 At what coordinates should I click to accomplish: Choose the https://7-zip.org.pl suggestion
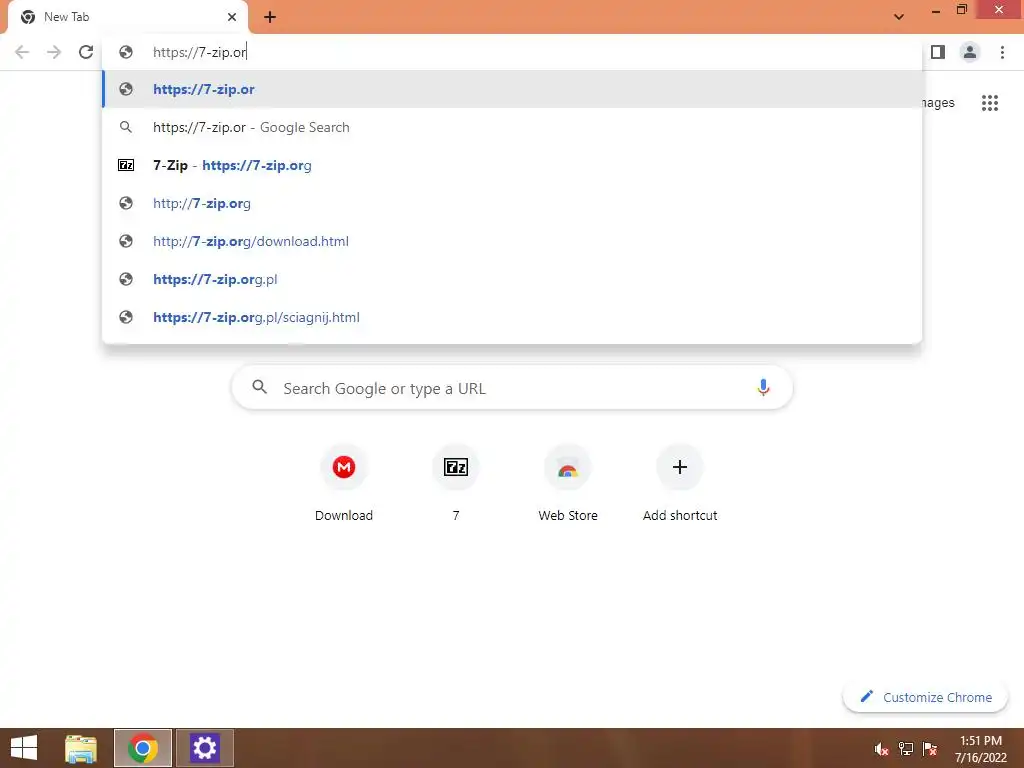(512, 279)
